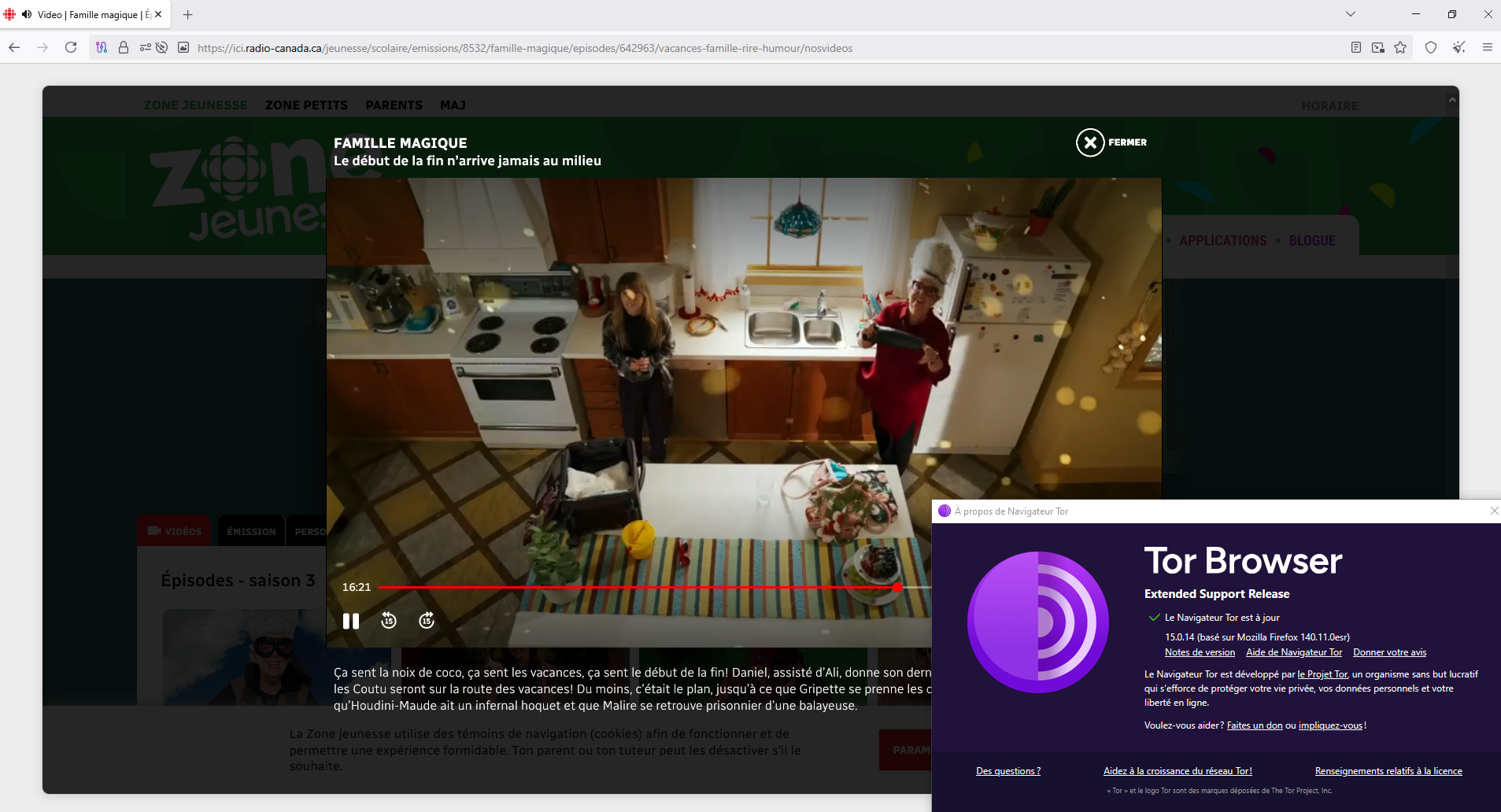Rewind the video 15 seconds

[x=389, y=621]
